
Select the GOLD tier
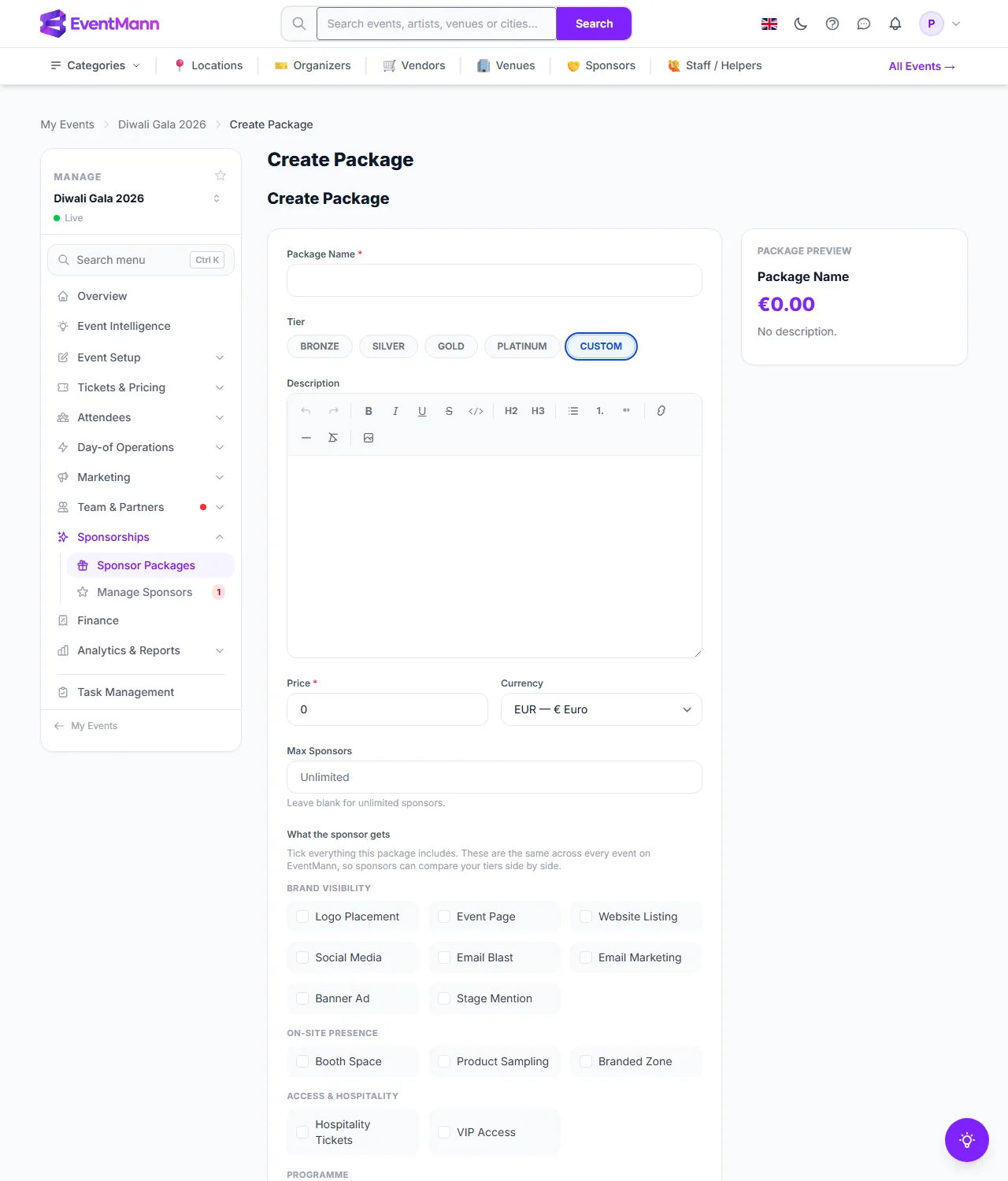[x=451, y=346]
